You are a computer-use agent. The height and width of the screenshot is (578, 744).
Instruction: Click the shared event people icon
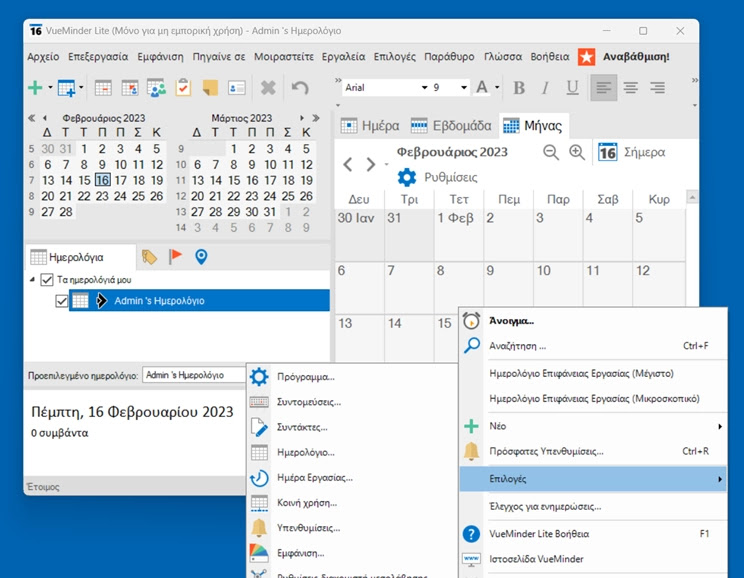[x=157, y=88]
